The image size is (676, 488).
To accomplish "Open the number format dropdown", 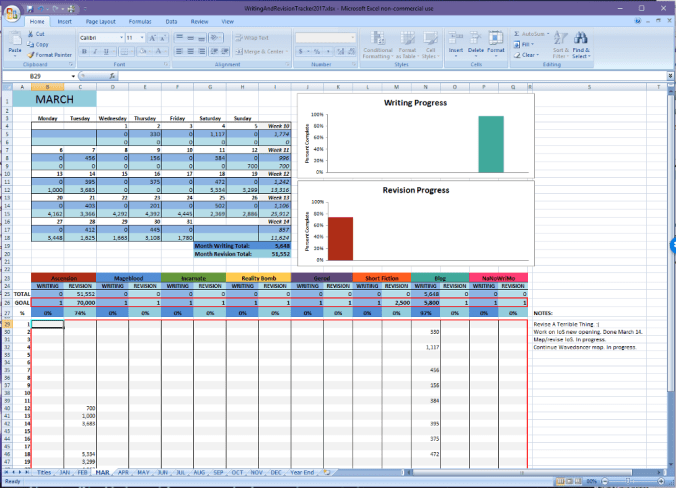I will point(353,37).
